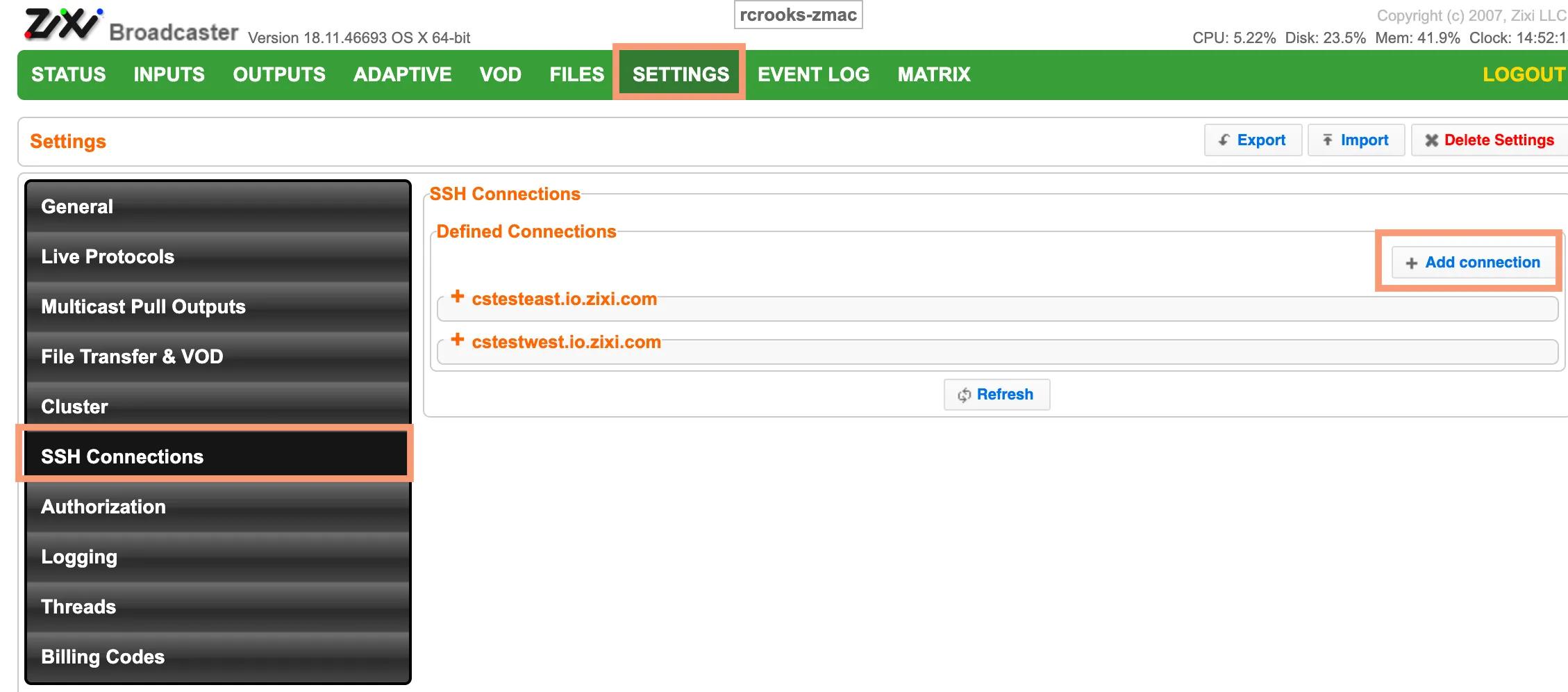Click the Zixi Broadcaster logo
This screenshot has width=1568, height=692.
(132, 26)
